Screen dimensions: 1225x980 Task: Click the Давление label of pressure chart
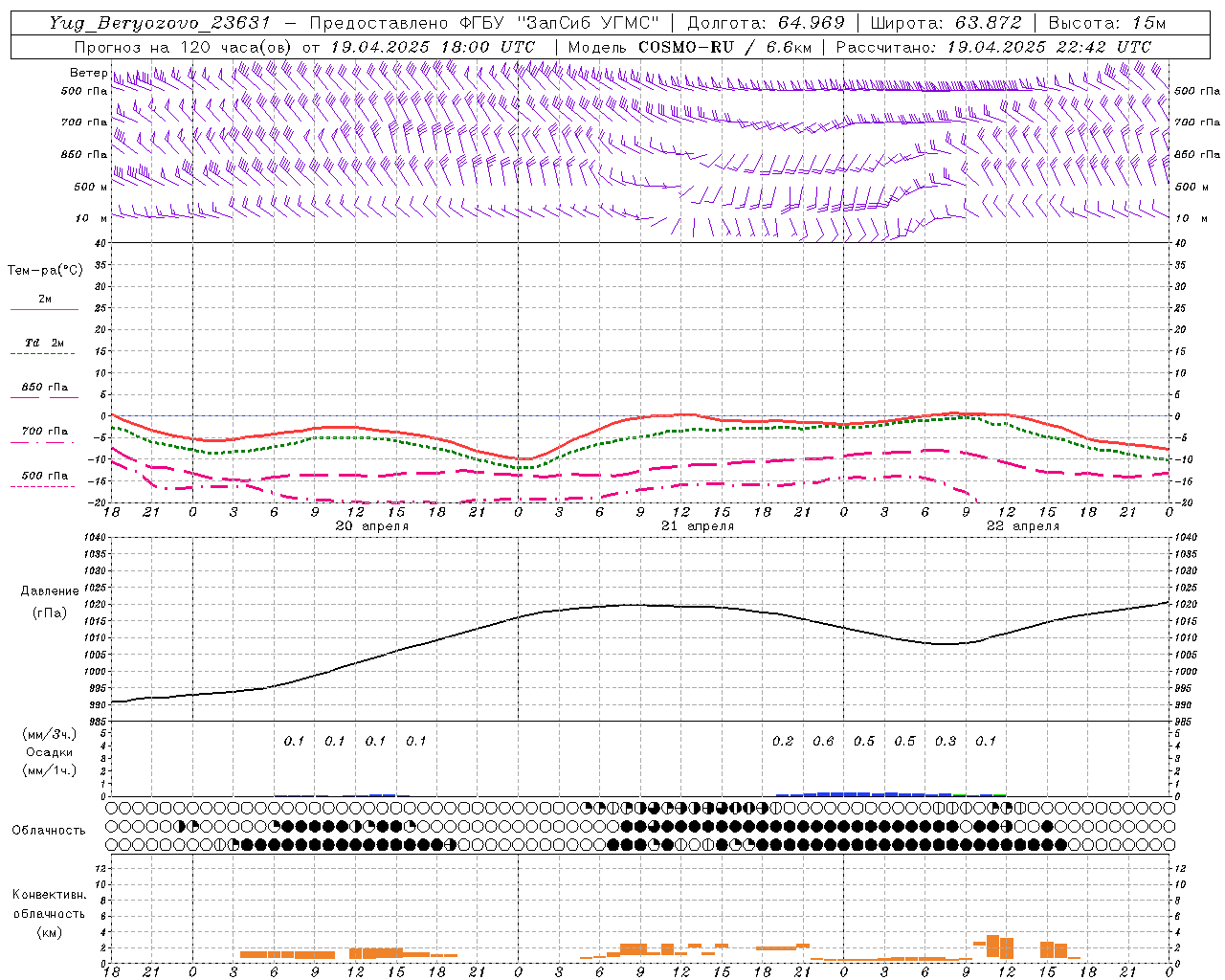click(50, 591)
